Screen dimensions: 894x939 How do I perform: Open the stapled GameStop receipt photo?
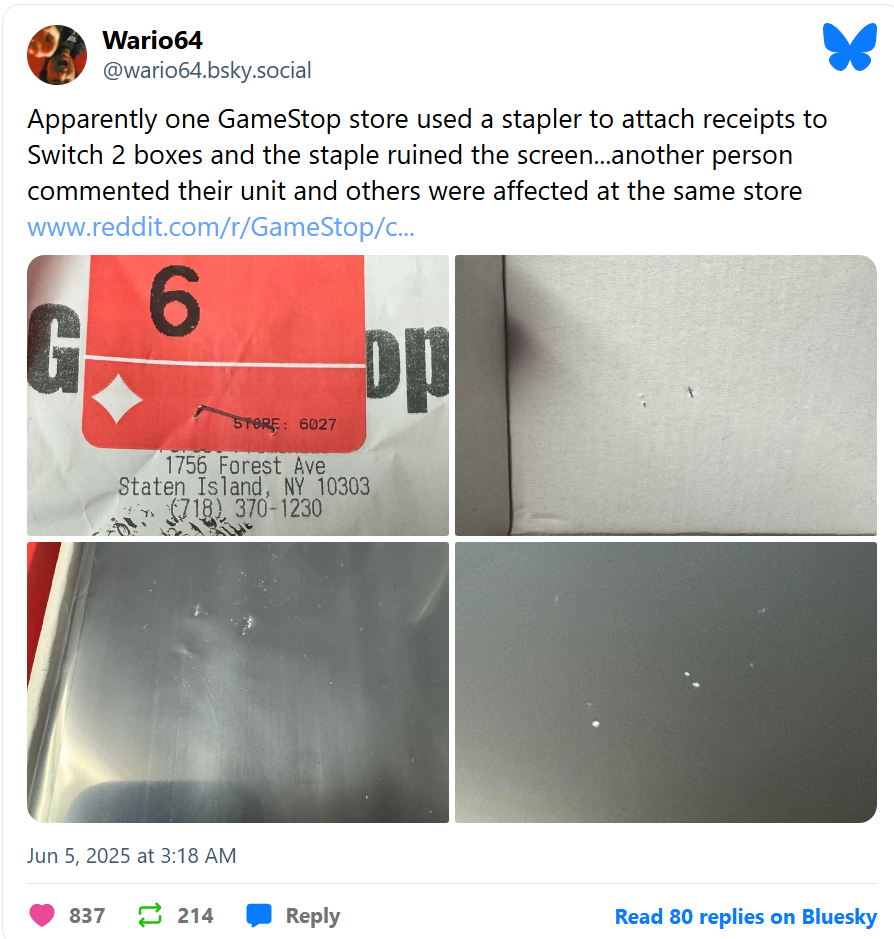[x=238, y=395]
